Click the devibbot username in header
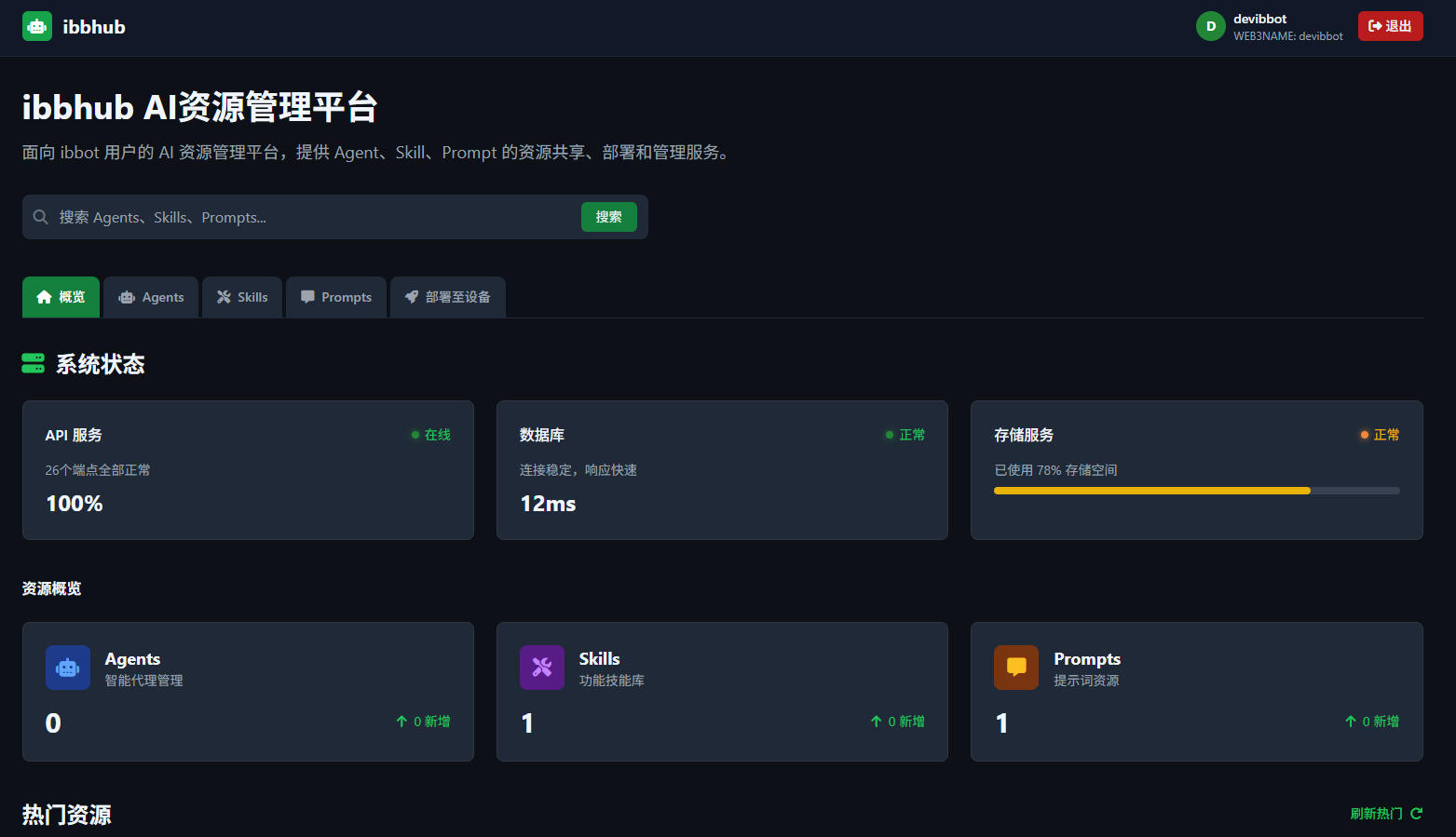The width and height of the screenshot is (1456, 837). 1260,19
